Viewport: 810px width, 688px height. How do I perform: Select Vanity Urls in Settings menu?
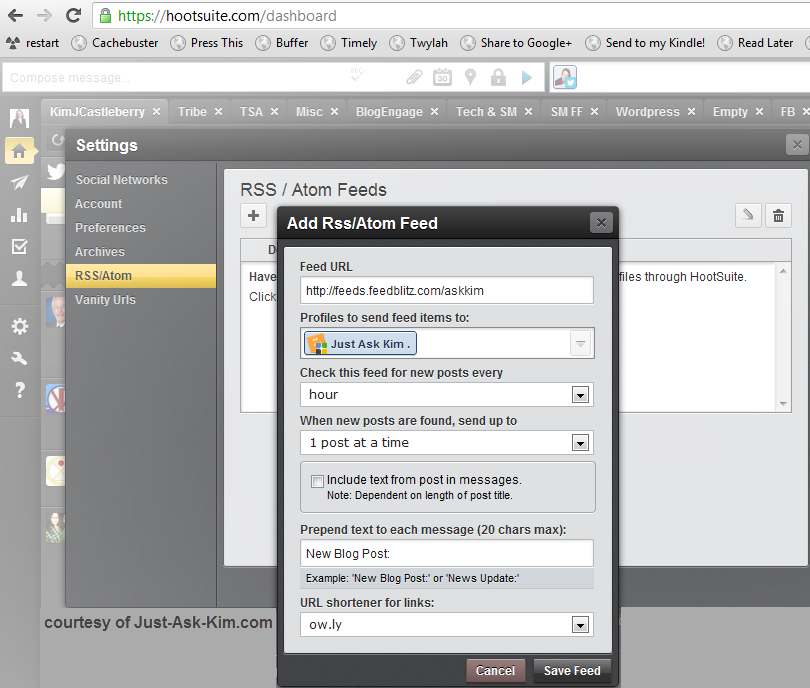pos(105,300)
